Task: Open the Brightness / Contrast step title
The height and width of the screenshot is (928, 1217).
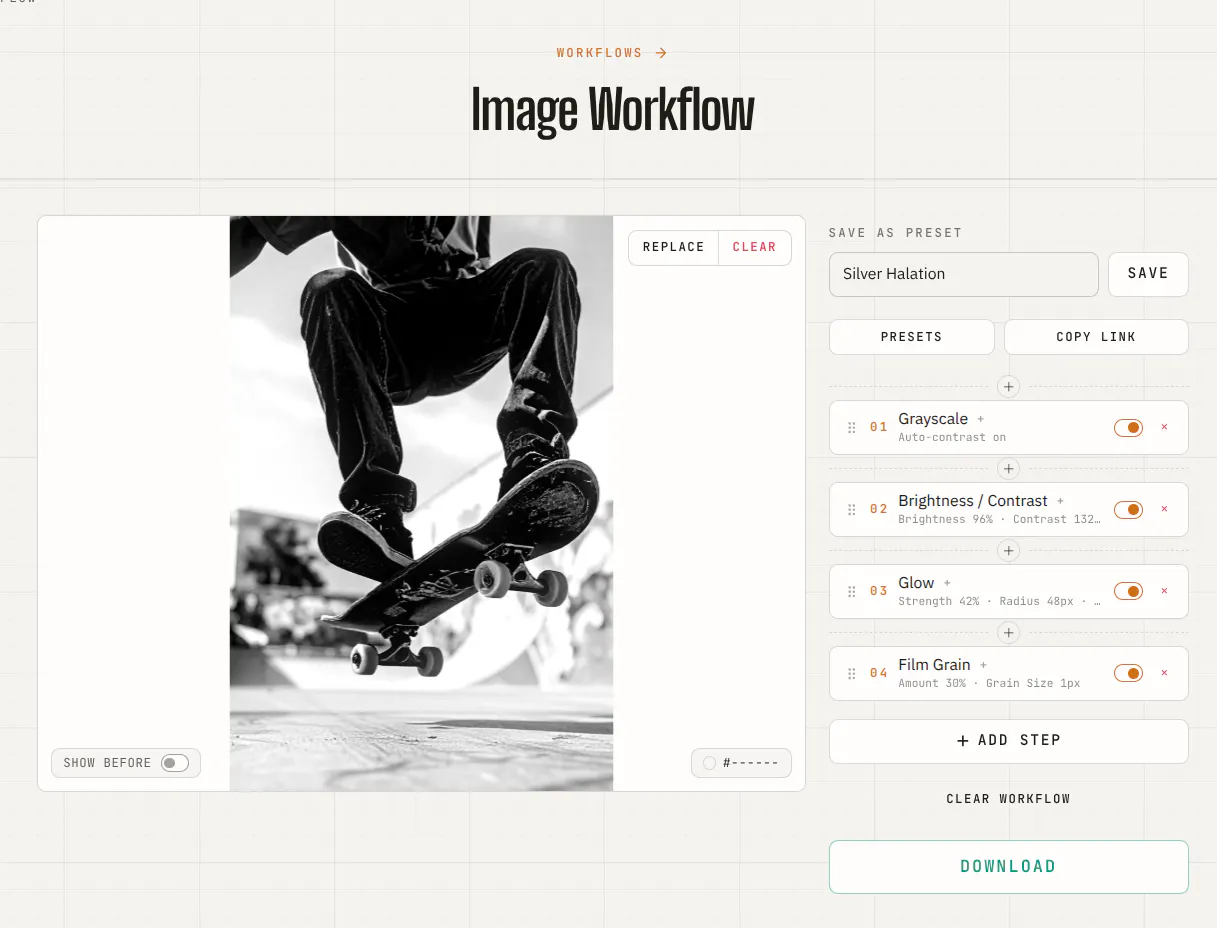Action: tap(973, 501)
